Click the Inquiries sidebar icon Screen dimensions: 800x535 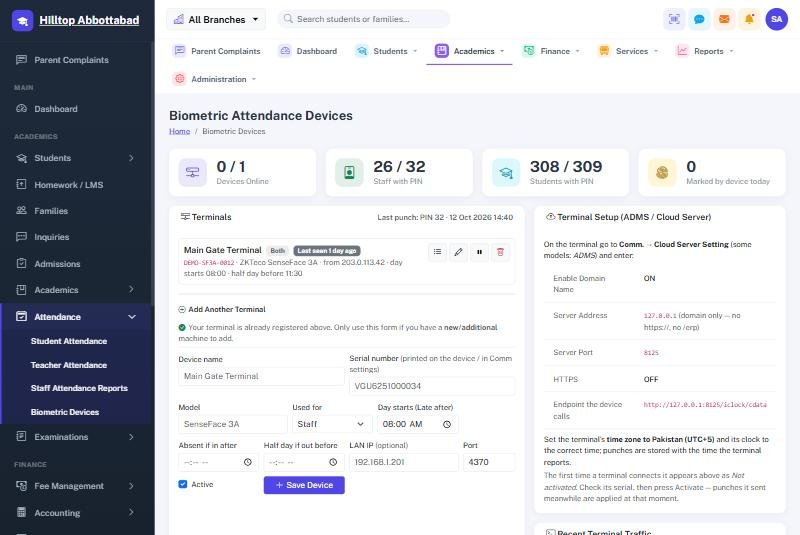[x=21, y=237]
